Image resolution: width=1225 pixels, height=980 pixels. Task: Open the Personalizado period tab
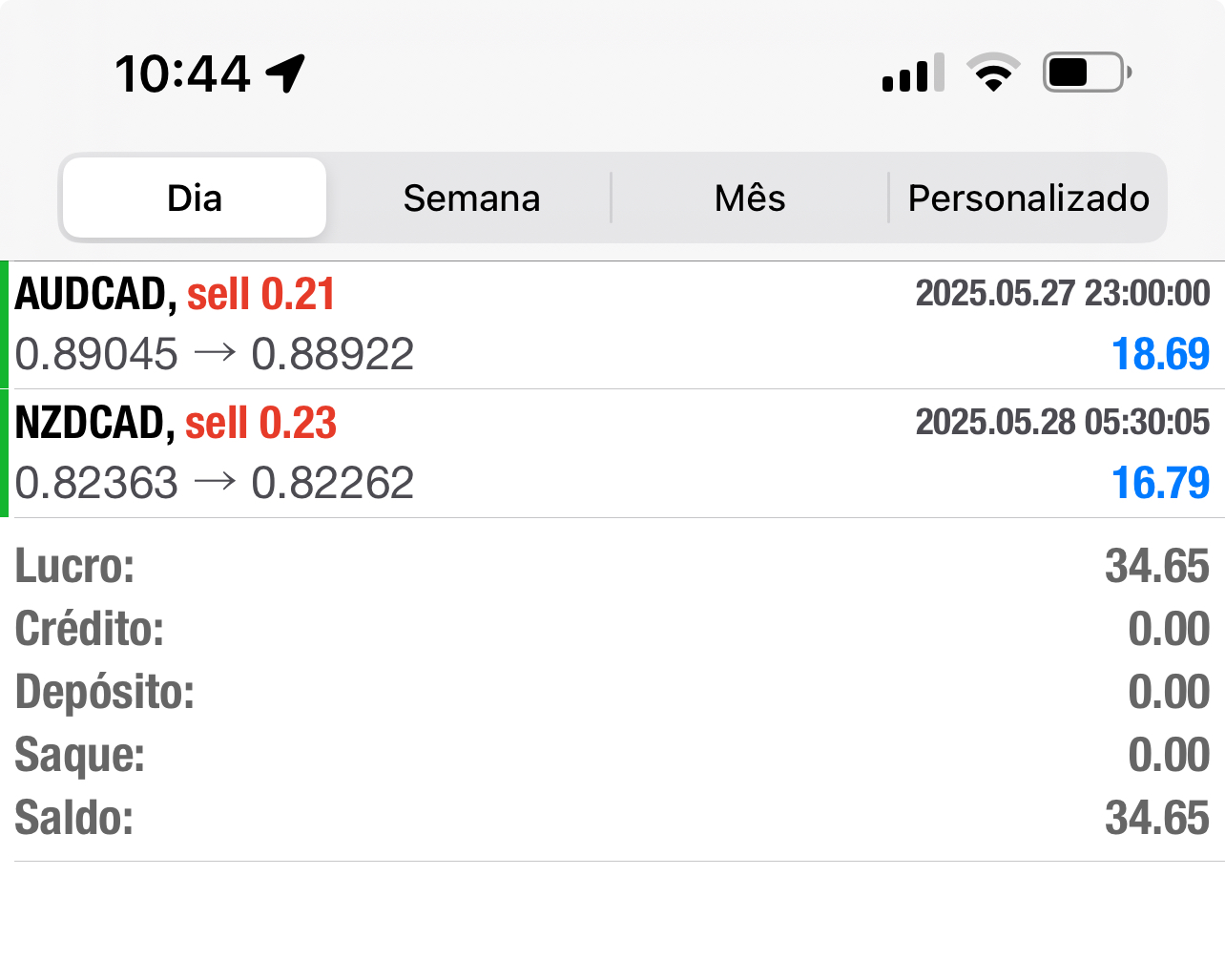[1028, 198]
